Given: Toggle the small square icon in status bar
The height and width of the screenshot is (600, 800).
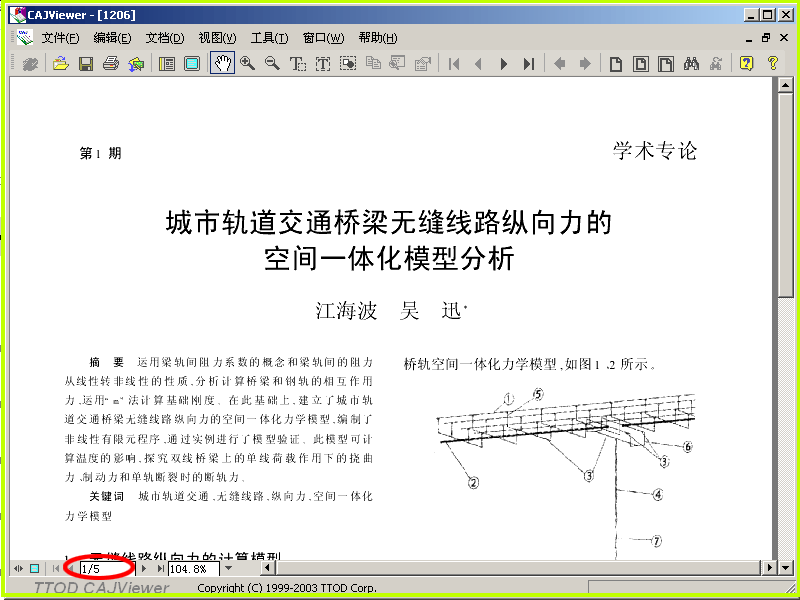Looking at the screenshot, I should click(x=34, y=568).
